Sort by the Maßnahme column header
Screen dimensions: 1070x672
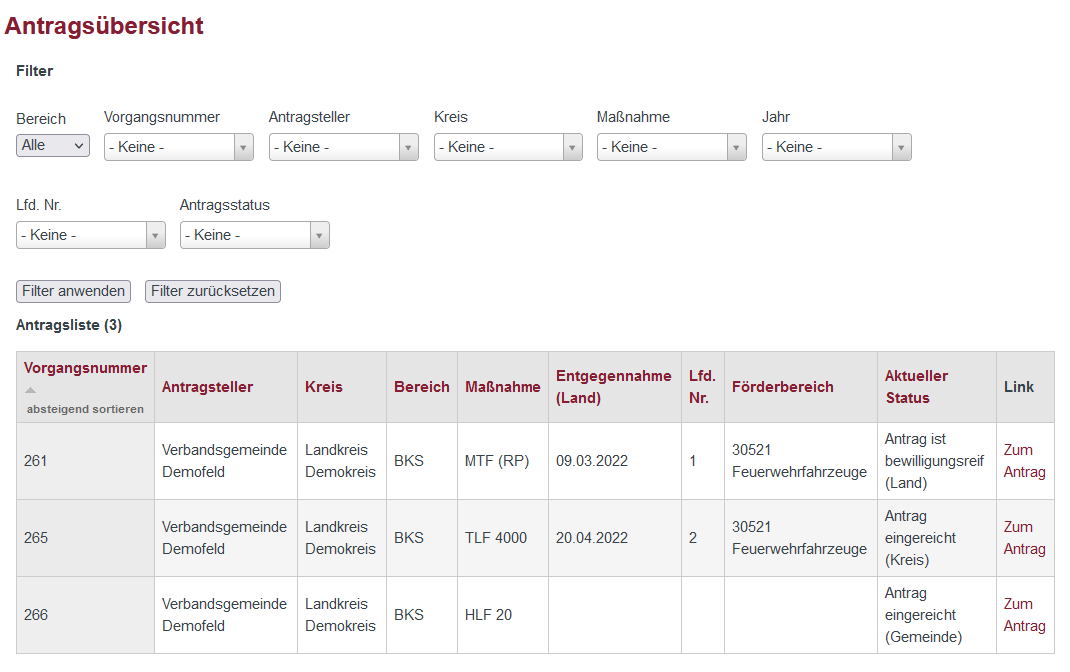502,387
